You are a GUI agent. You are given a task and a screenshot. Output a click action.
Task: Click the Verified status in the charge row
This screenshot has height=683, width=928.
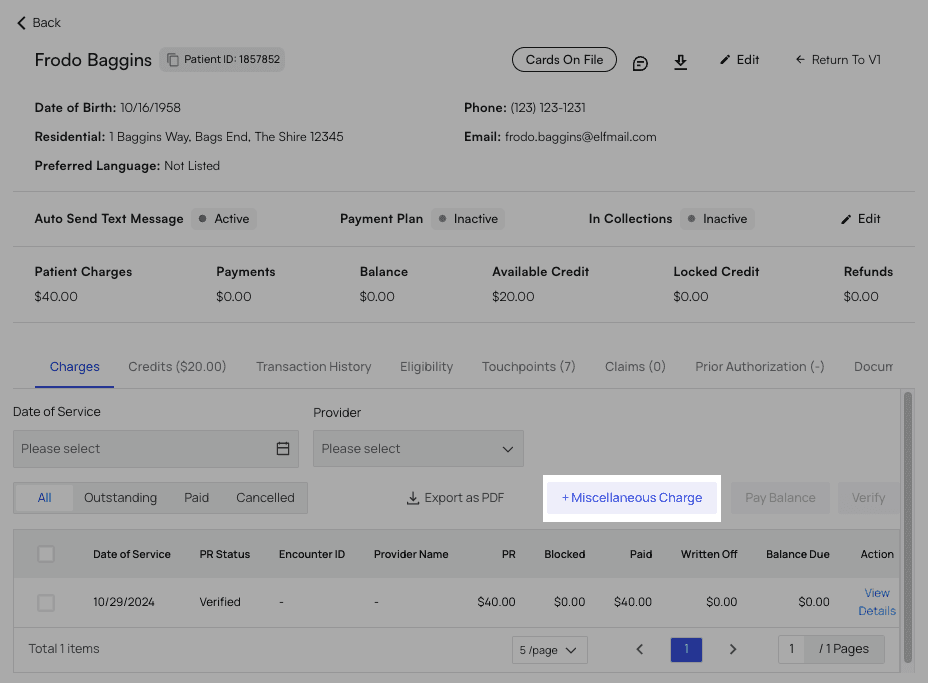[220, 602]
